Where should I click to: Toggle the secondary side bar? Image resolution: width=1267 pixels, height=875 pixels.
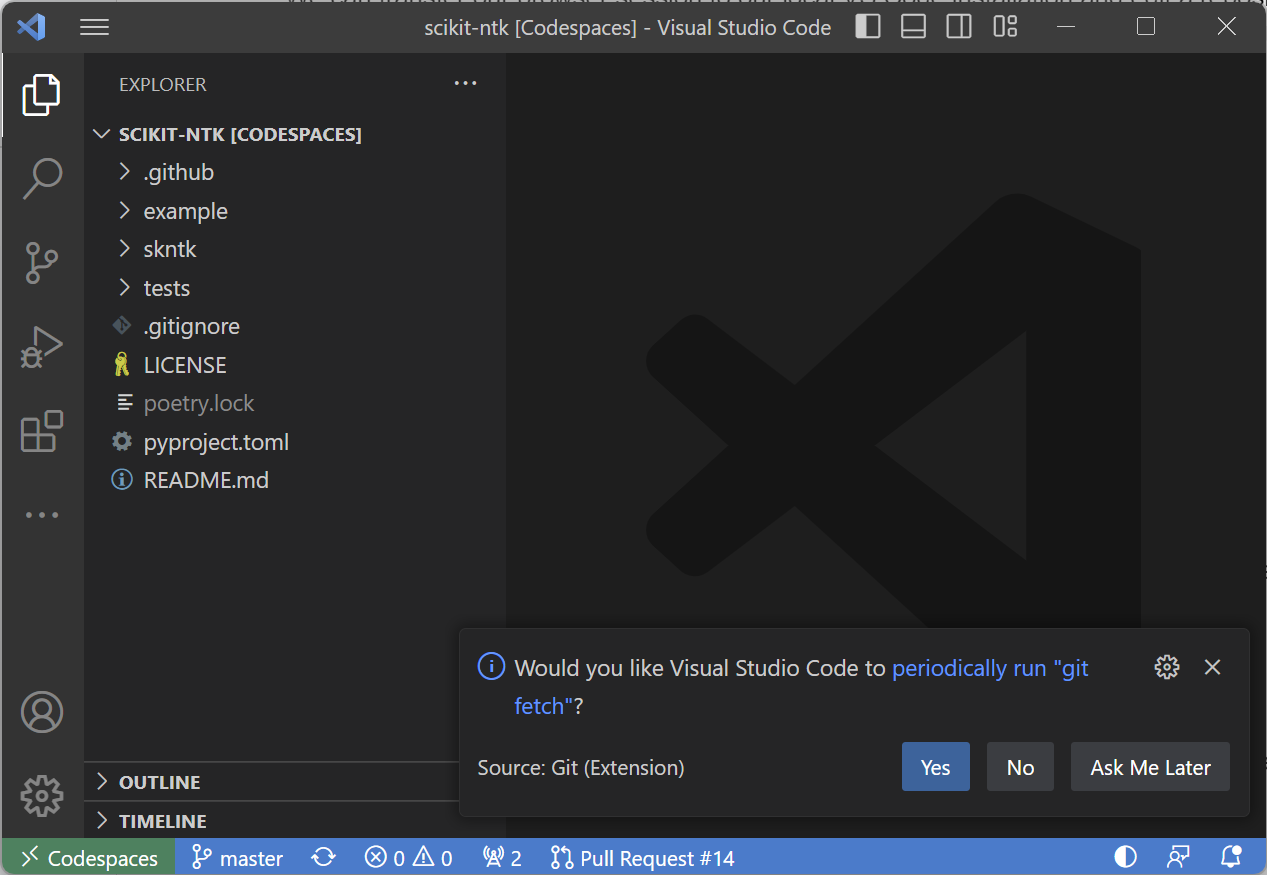(x=959, y=27)
